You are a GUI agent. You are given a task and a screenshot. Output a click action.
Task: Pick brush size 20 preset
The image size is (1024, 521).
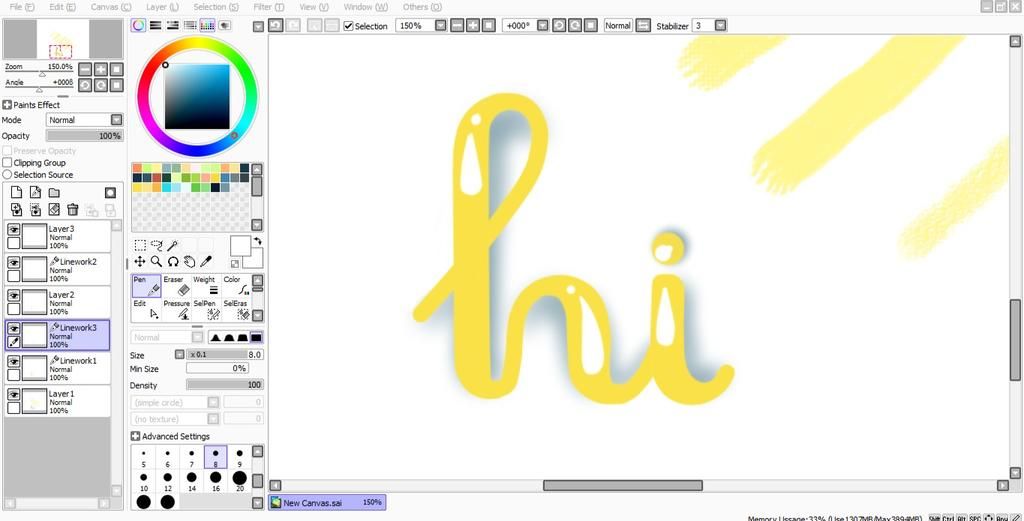pos(240,481)
